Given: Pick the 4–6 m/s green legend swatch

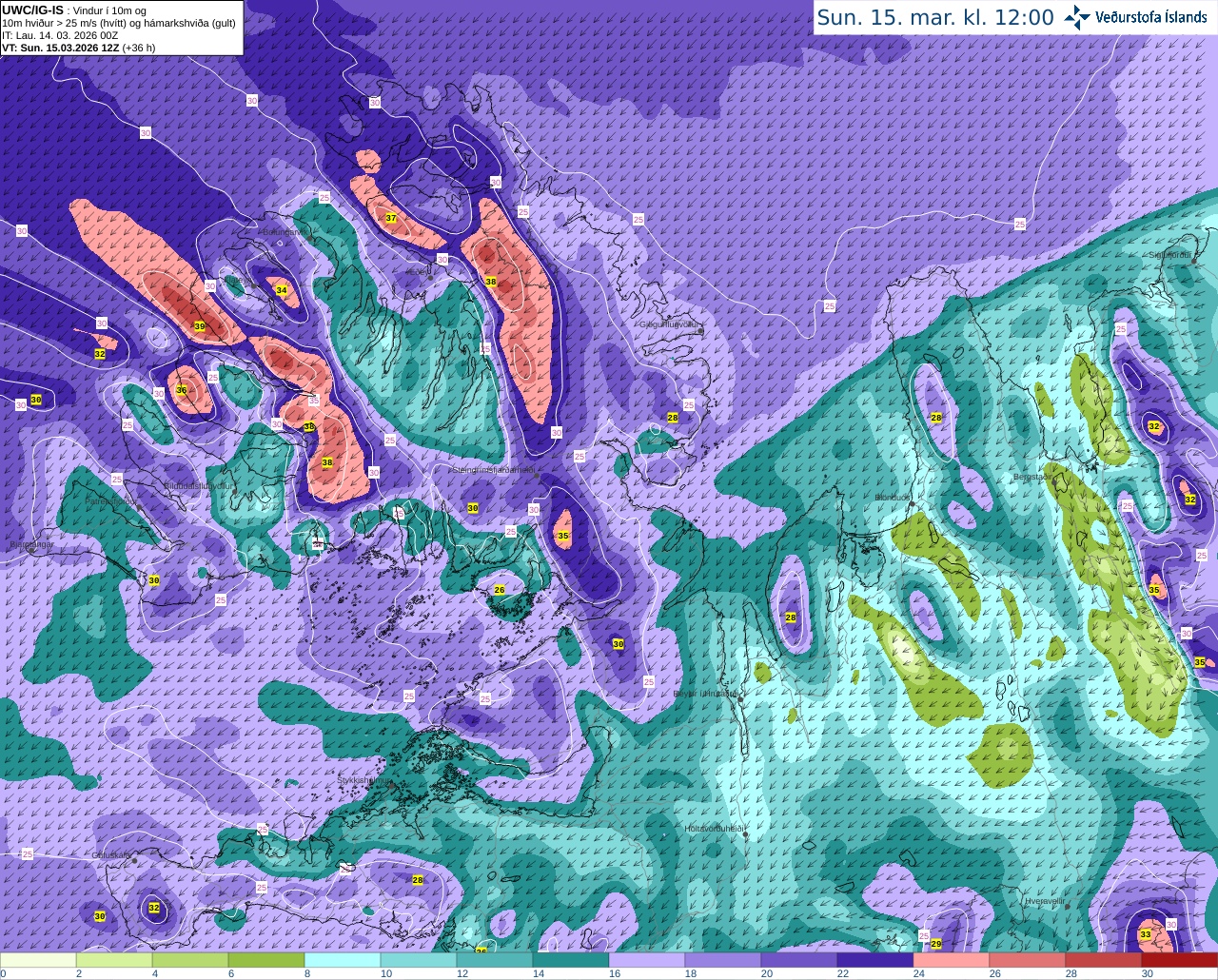Looking at the screenshot, I should pyautogui.click(x=190, y=961).
